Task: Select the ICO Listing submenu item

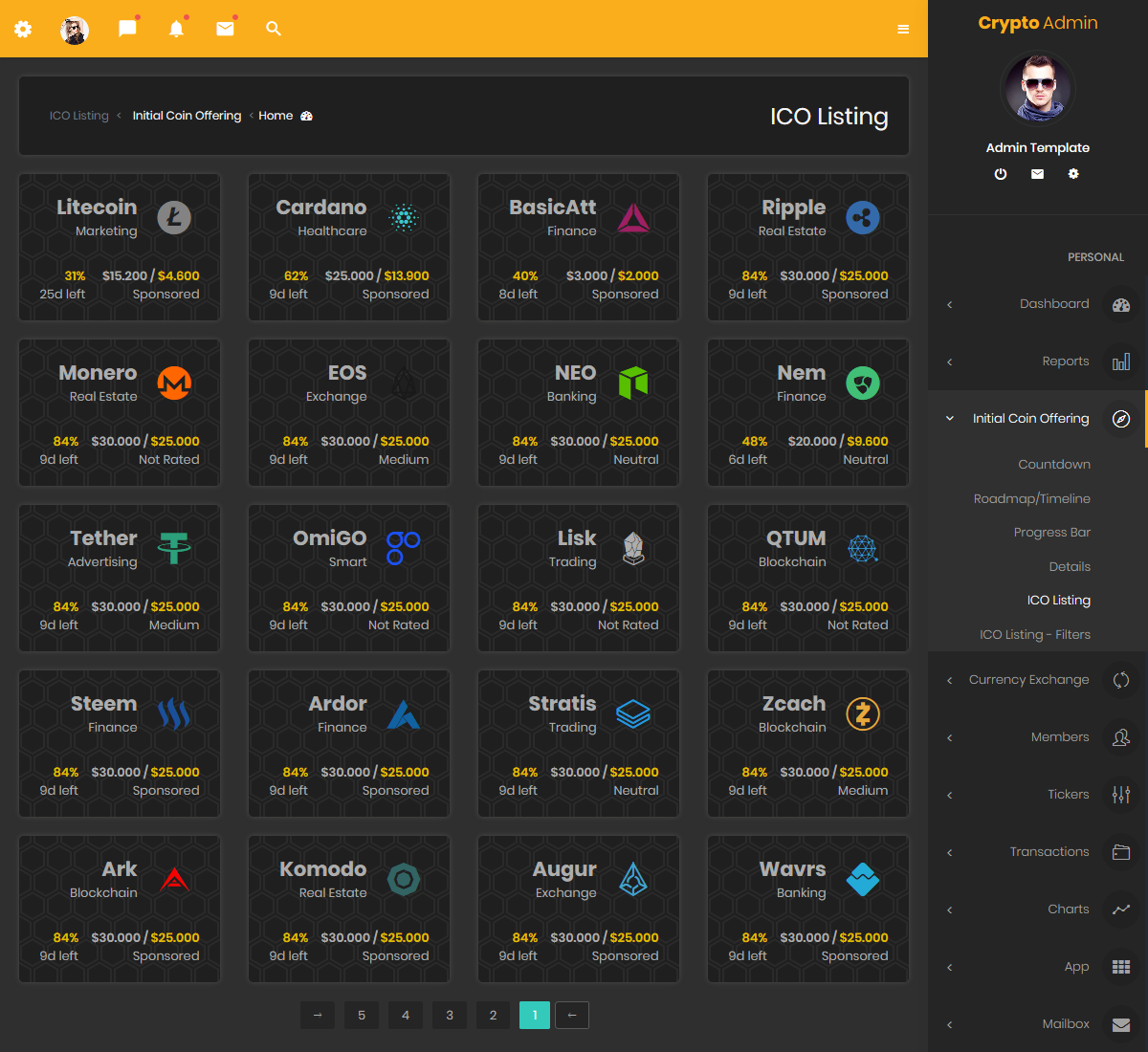Action: tap(1059, 601)
